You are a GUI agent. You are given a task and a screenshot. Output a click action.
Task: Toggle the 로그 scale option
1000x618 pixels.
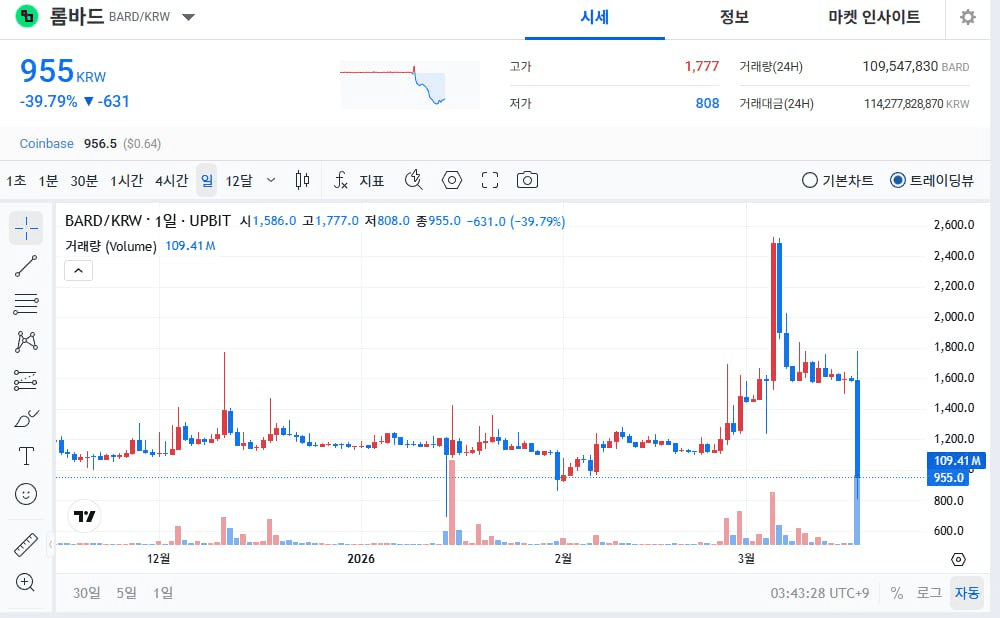tap(929, 592)
